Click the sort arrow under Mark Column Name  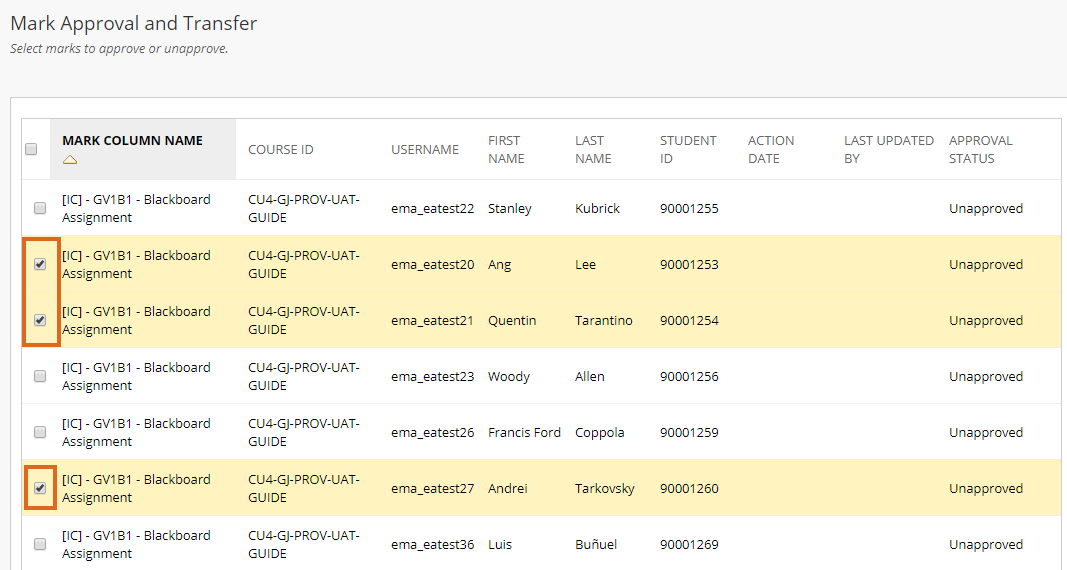click(x=70, y=160)
